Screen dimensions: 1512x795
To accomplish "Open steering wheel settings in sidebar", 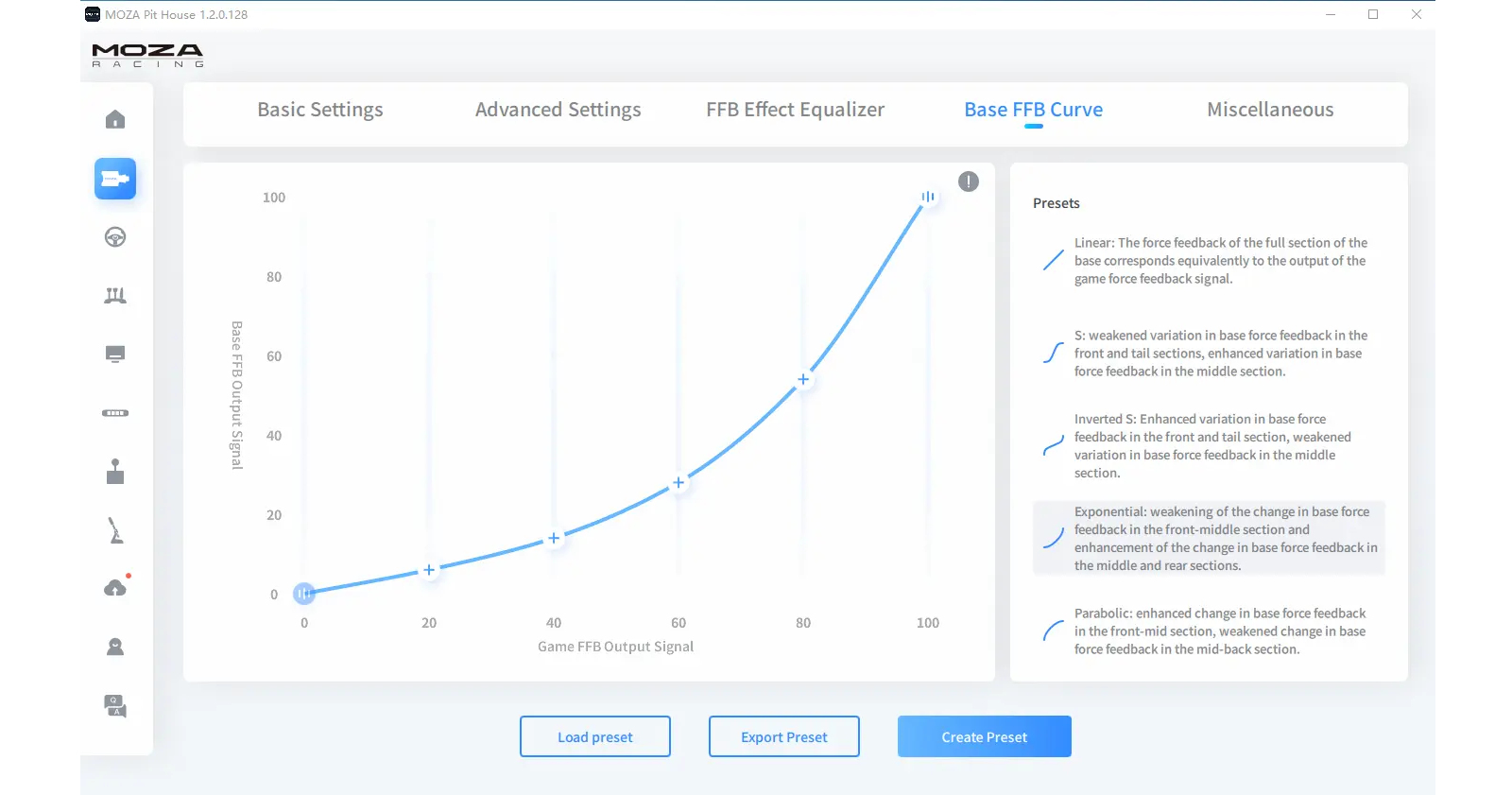I will click(115, 237).
